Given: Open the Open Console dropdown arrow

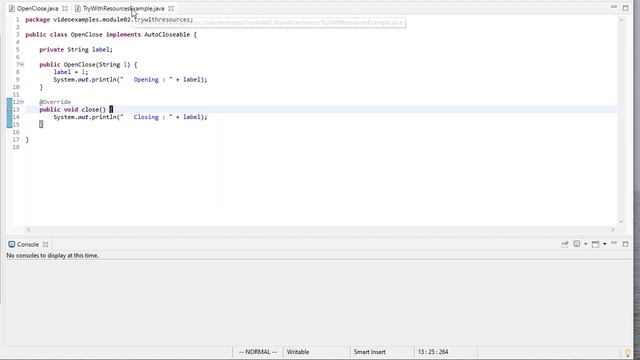Looking at the screenshot, I should [x=604, y=244].
